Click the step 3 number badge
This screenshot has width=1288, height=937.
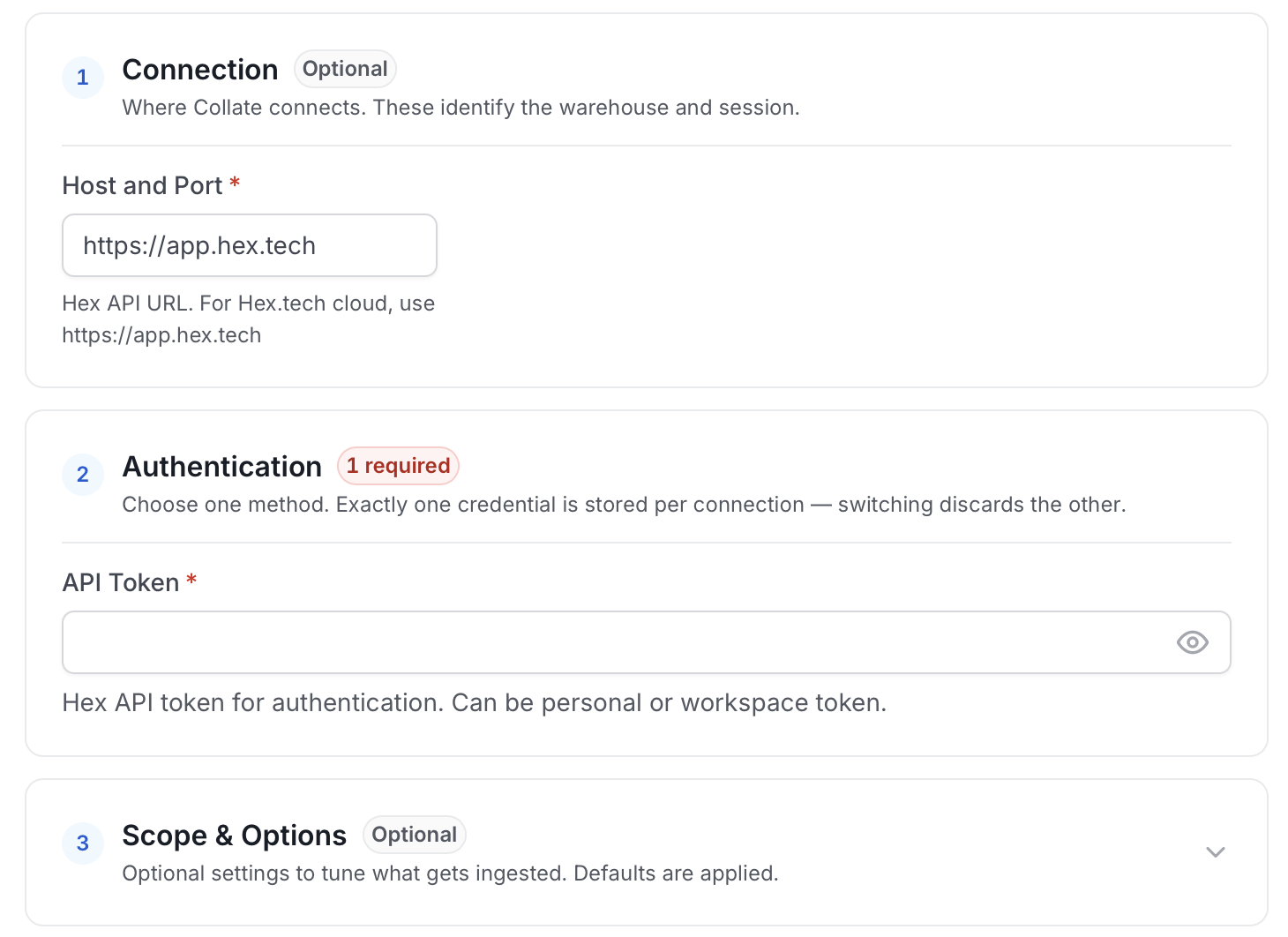click(x=83, y=843)
